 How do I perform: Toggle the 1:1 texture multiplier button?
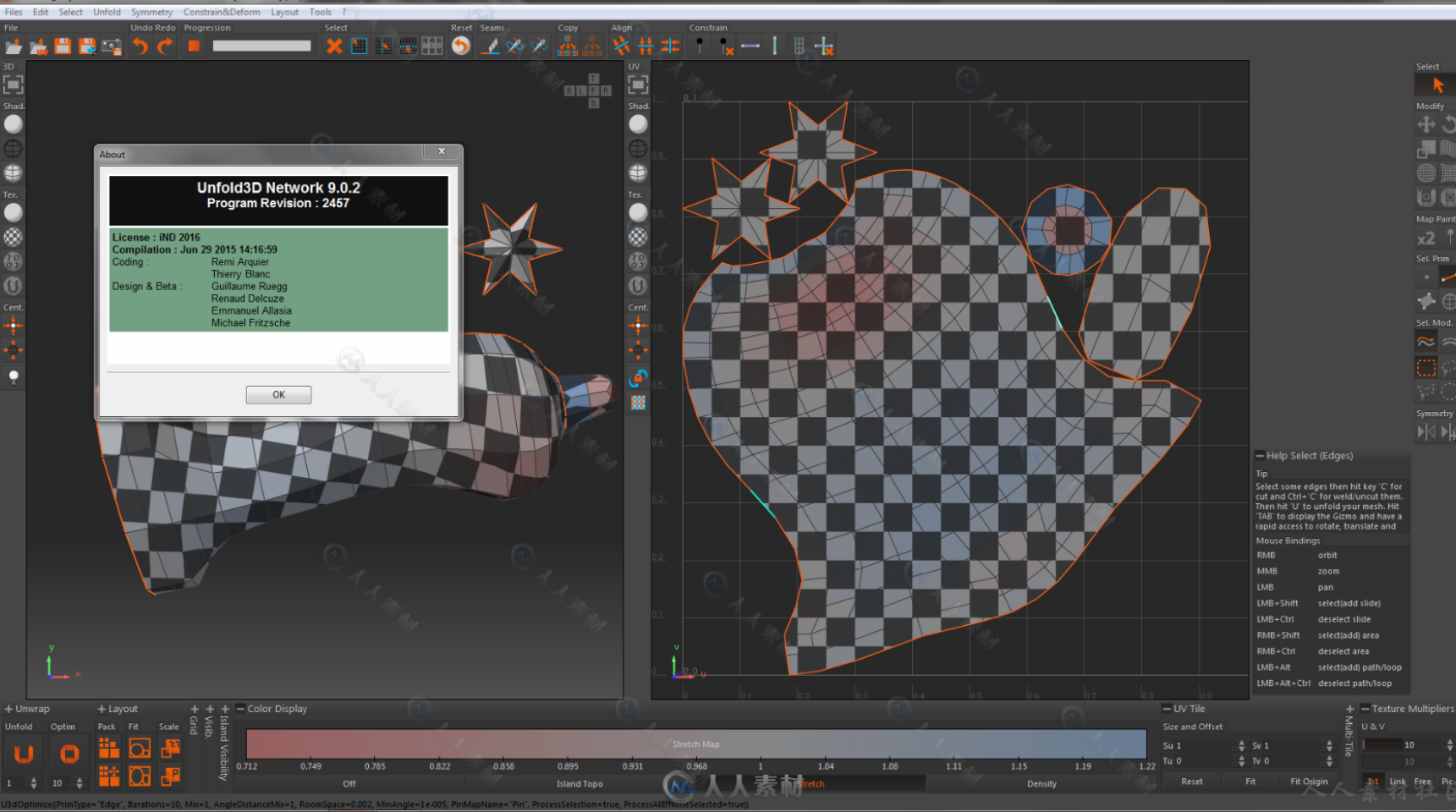pyautogui.click(x=1372, y=782)
